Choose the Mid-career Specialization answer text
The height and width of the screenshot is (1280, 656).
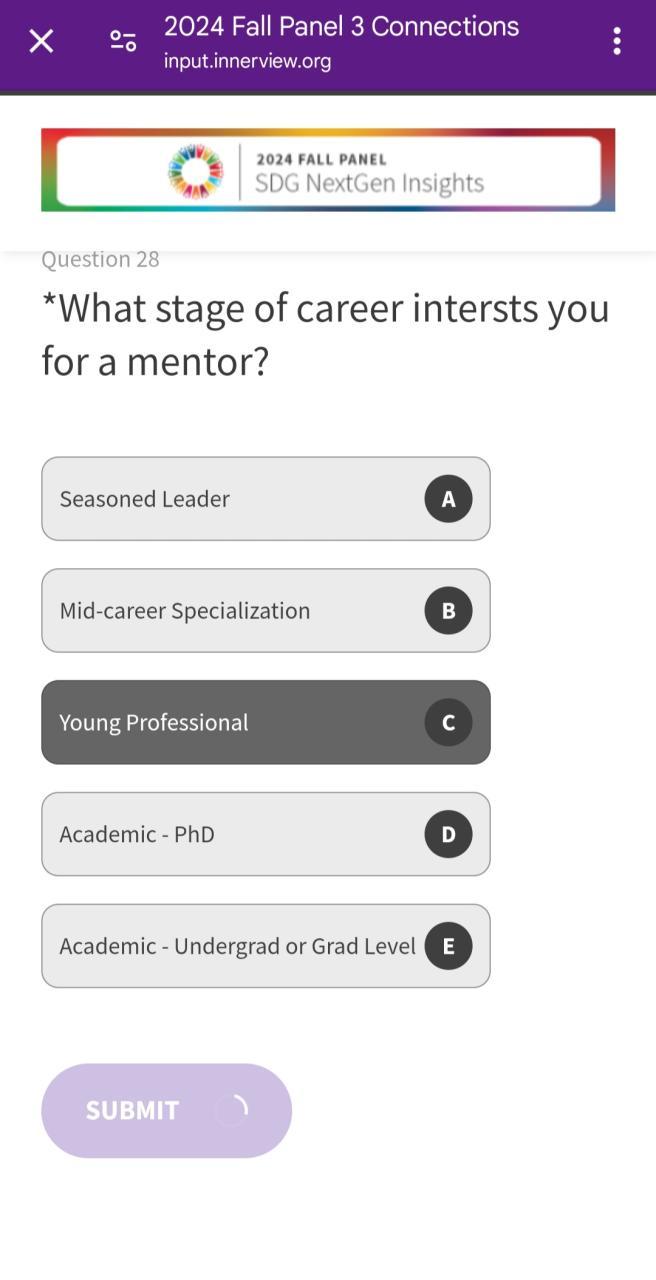point(185,611)
